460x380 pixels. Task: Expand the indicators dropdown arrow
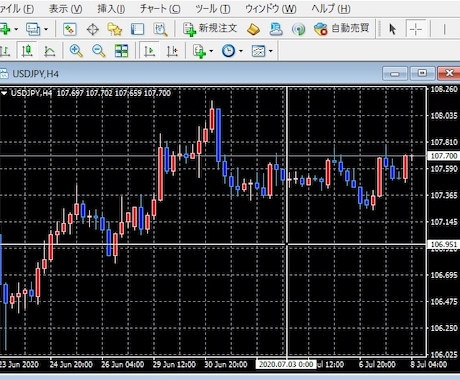[211, 51]
